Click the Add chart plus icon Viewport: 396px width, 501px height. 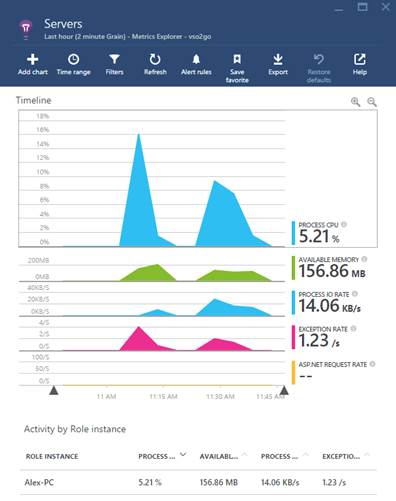coord(33,59)
